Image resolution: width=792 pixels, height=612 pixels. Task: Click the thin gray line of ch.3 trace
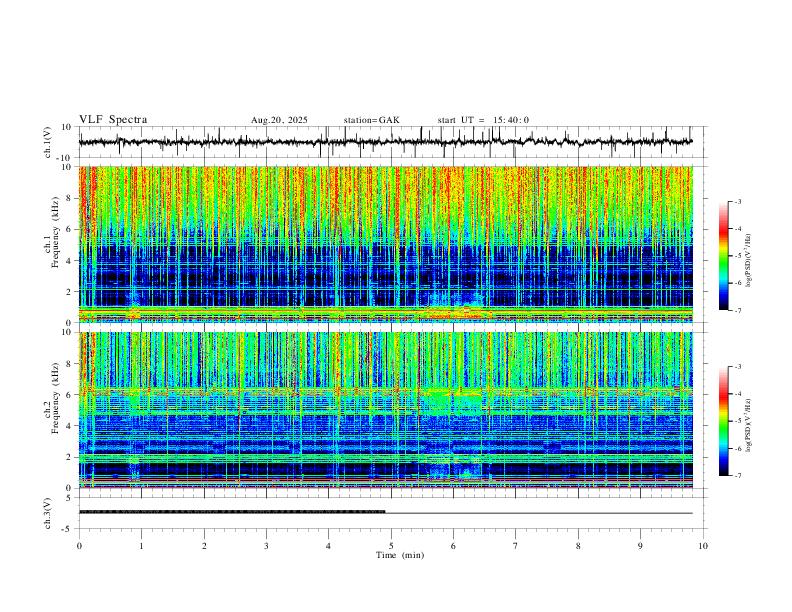(x=539, y=513)
